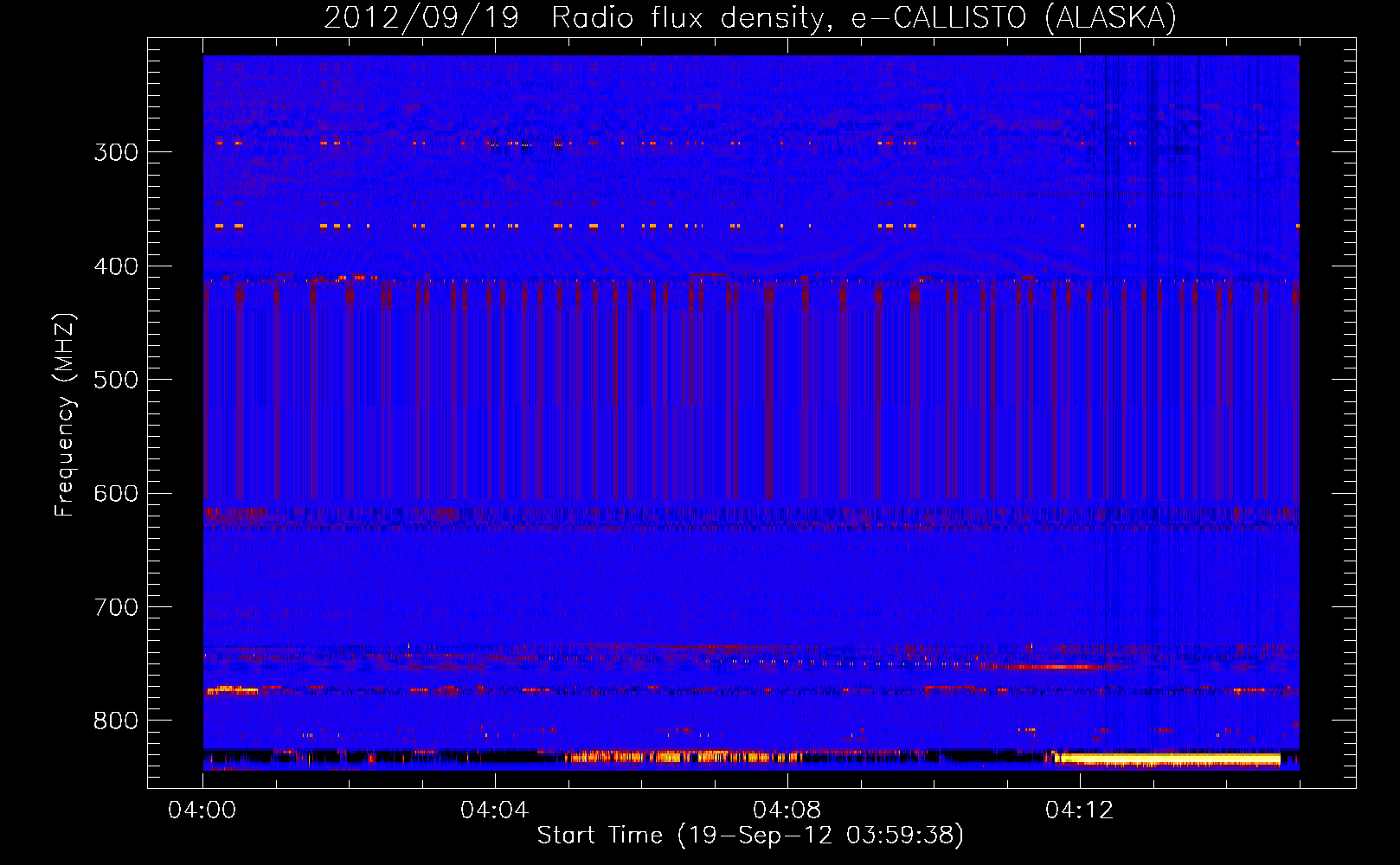
Task: Click the '600' frequency tick label
Action: (116, 494)
